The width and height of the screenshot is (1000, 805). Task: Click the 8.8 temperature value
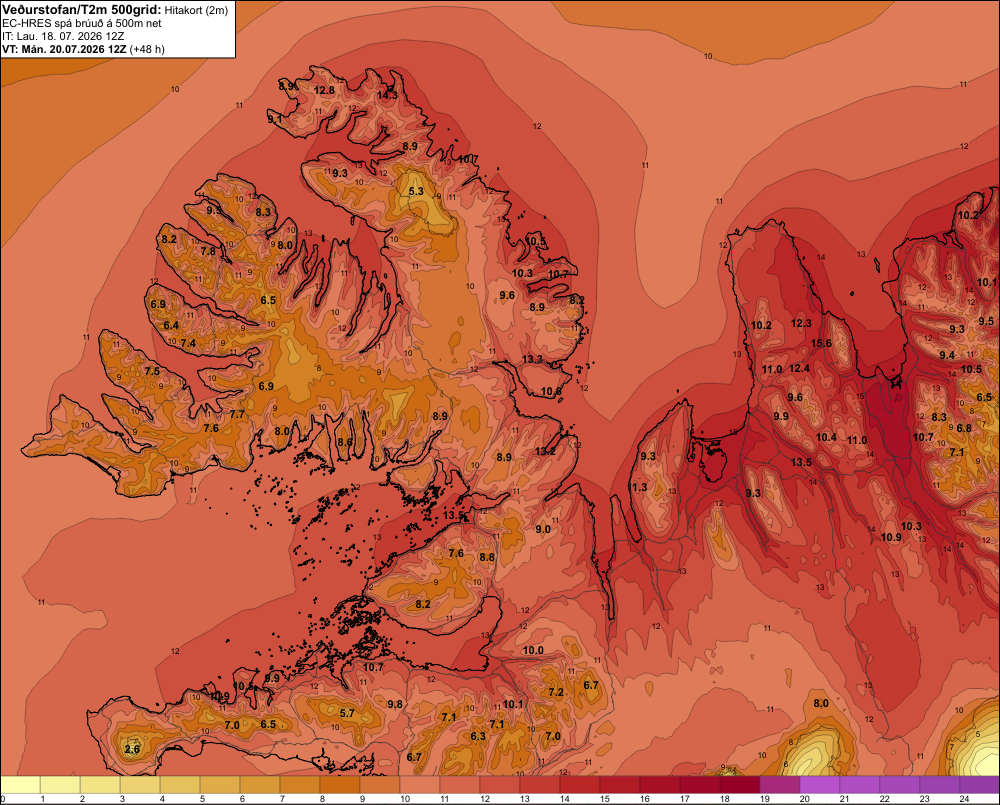tap(487, 557)
